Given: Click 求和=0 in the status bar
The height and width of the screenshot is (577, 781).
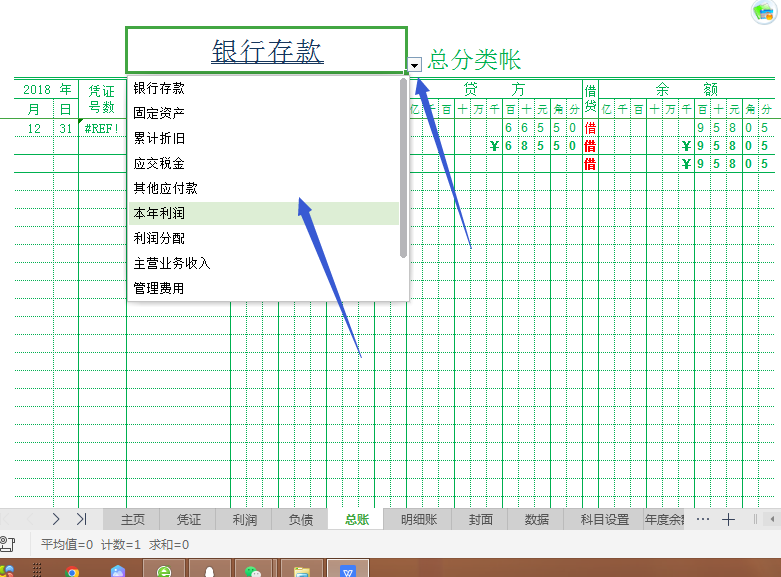Looking at the screenshot, I should [169, 545].
